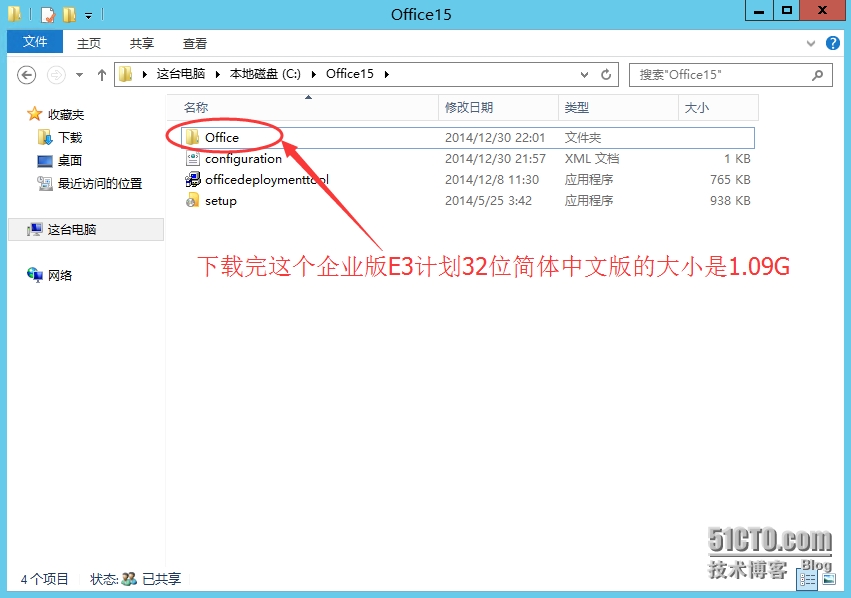This screenshot has width=851, height=598.
Task: Switch to the 查看 ribbon tab
Action: (194, 43)
